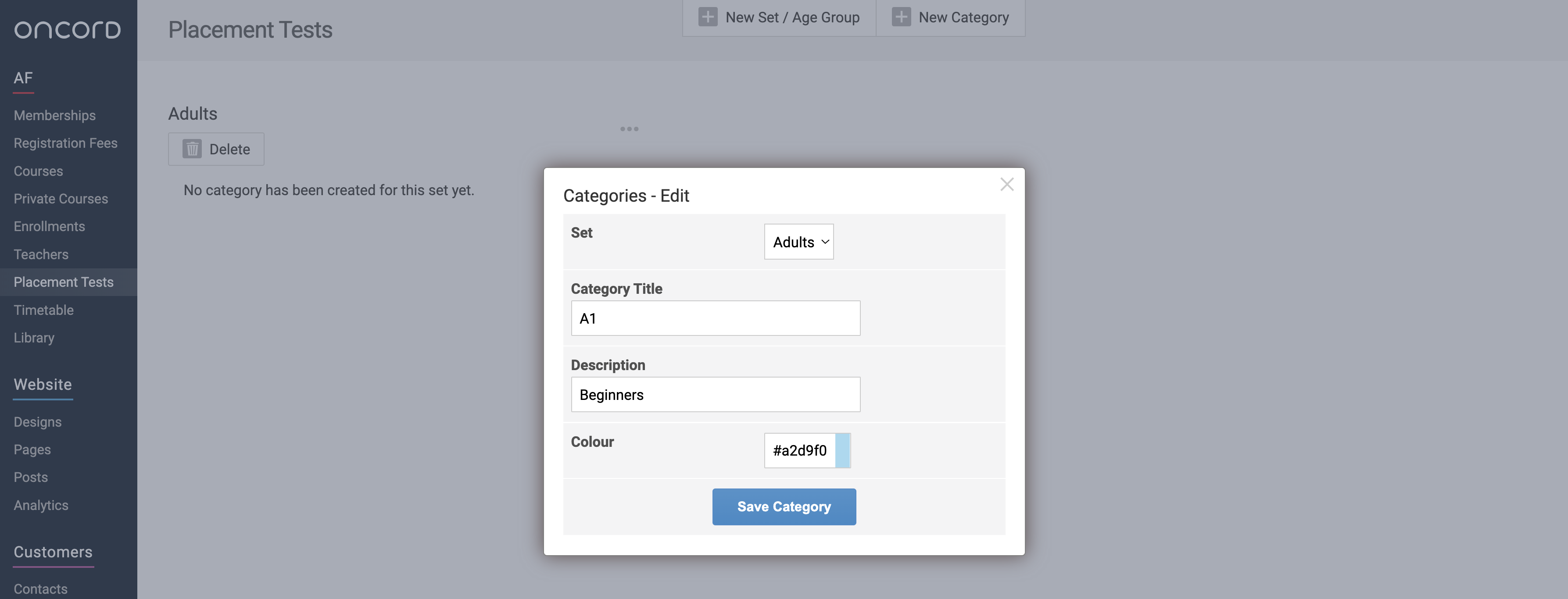Click the plus icon for New Category
1568x599 pixels.
click(x=901, y=17)
